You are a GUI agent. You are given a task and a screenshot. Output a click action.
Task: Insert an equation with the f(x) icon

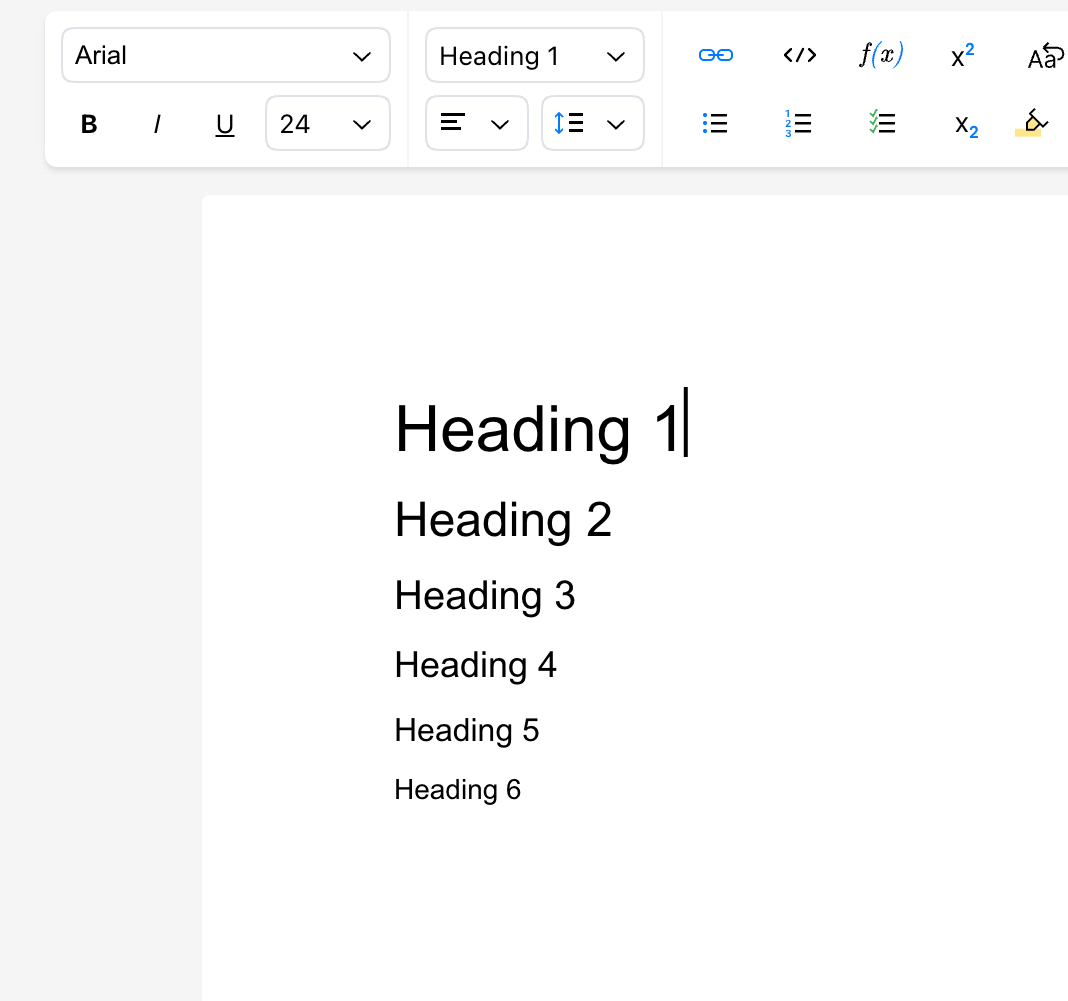click(881, 55)
